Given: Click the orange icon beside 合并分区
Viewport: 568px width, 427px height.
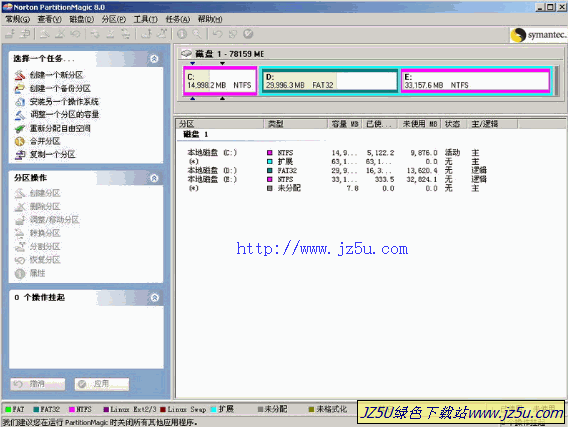Looking at the screenshot, I should (x=20, y=142).
